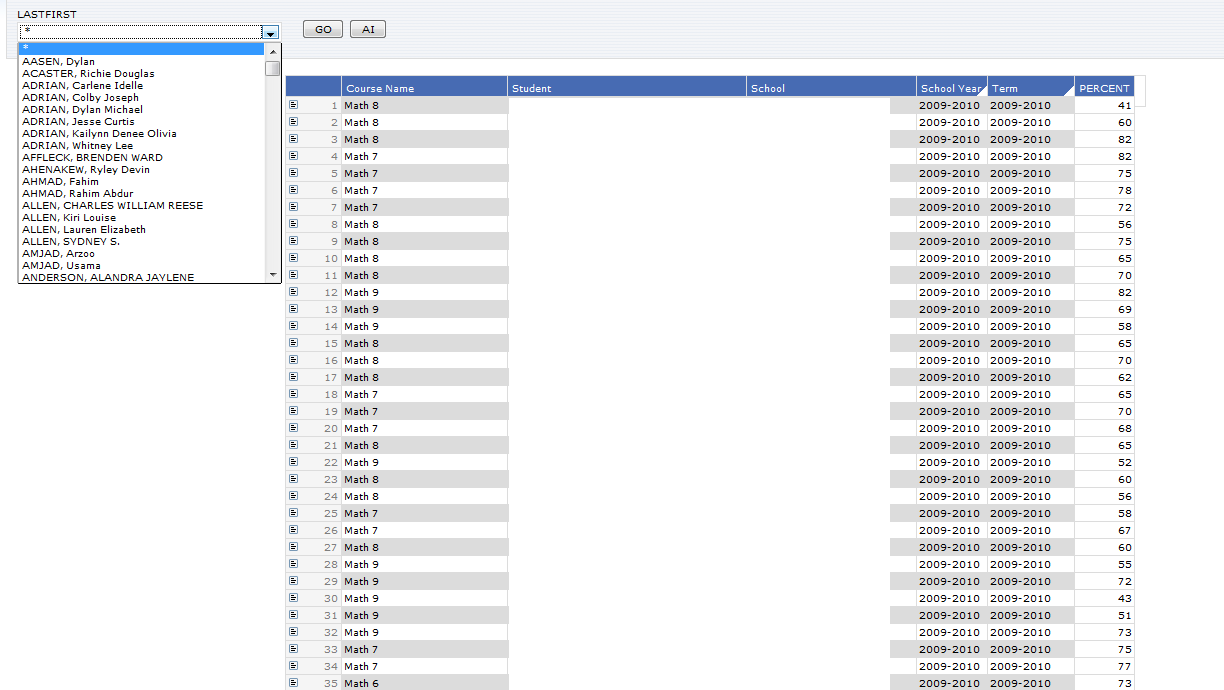The image size is (1224, 690).
Task: Open the row icon for row 30
Action: click(293, 598)
